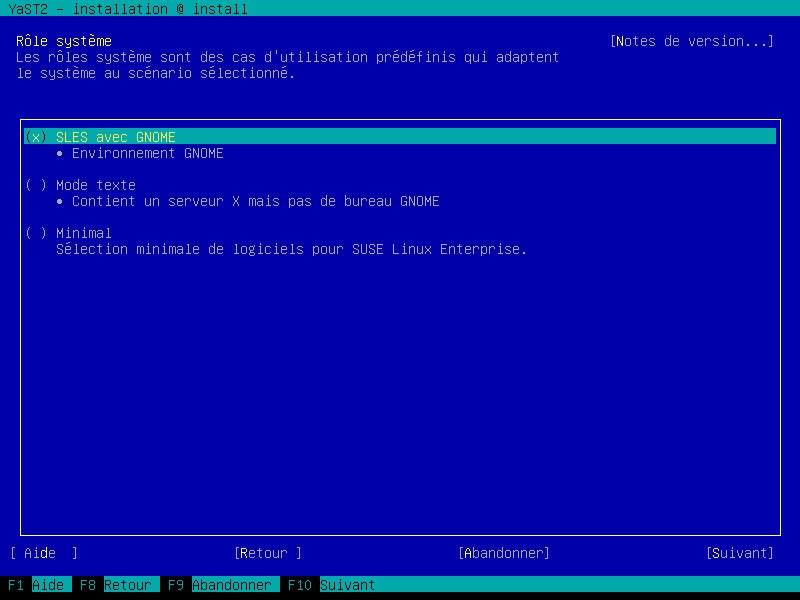Screen dimensions: 800x600
Task: Go back using the [Retour] button
Action: pyautogui.click(x=267, y=553)
